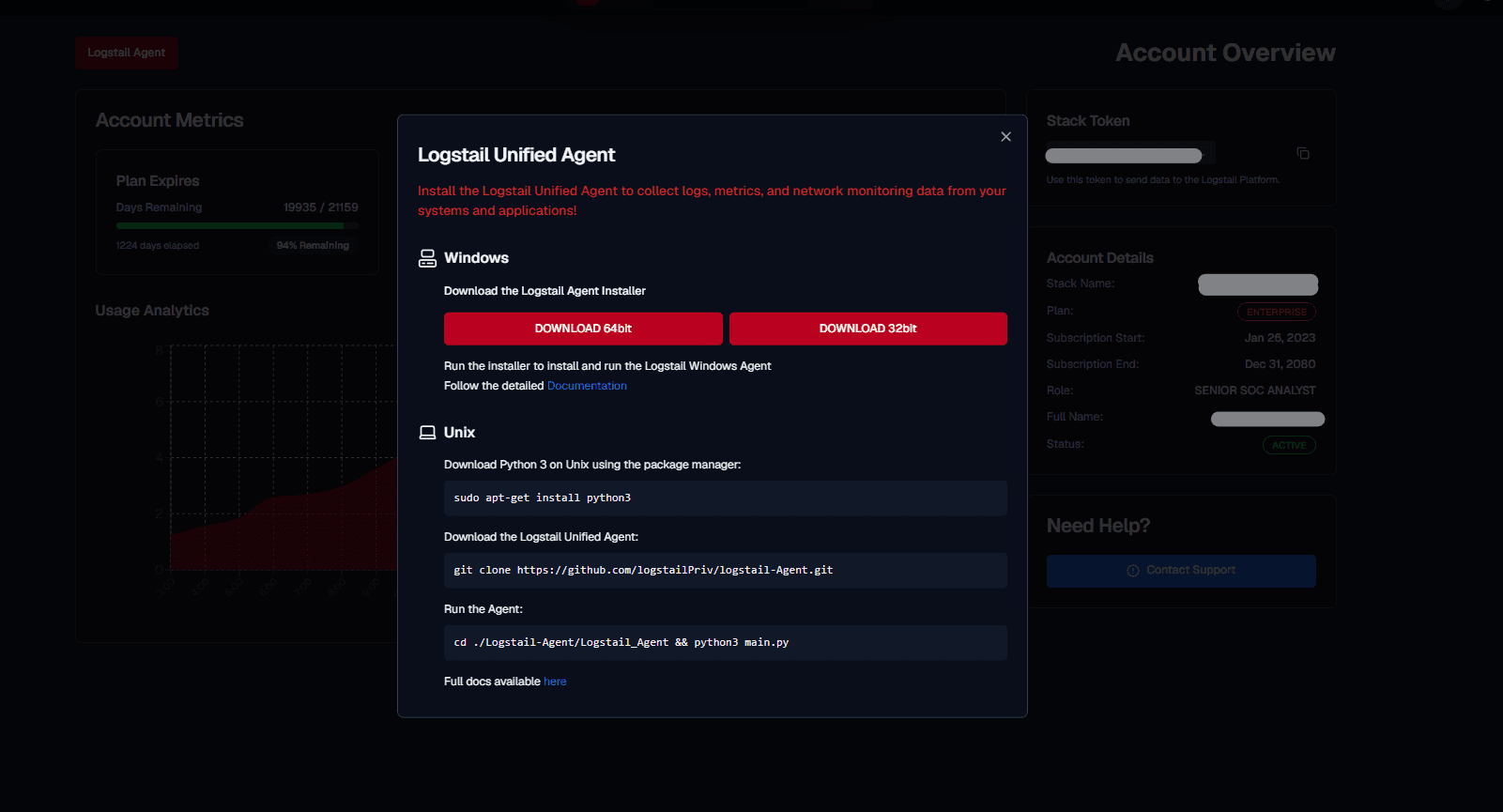The width and height of the screenshot is (1503, 812).
Task: Click the 'Download Python 3 on Unix' instruction
Action: pyautogui.click(x=592, y=465)
